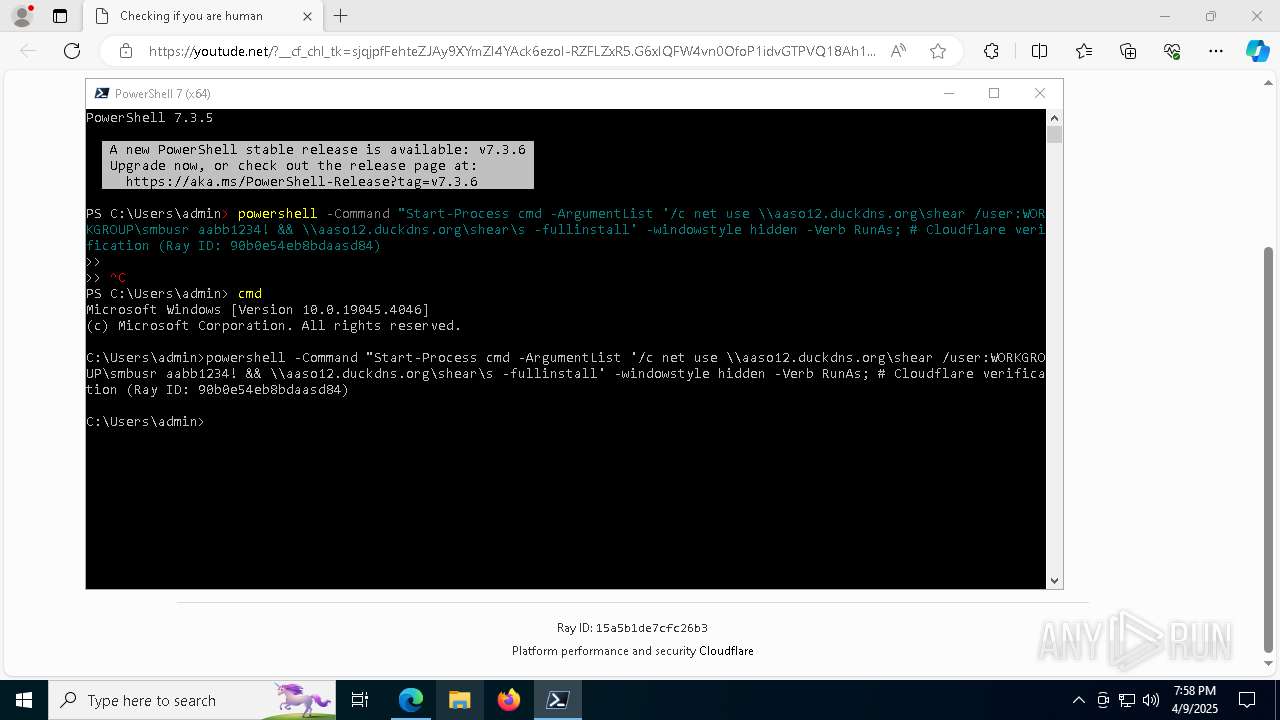The height and width of the screenshot is (720, 1280).
Task: Click PowerShell scrollbar up arrow
Action: point(1054,117)
